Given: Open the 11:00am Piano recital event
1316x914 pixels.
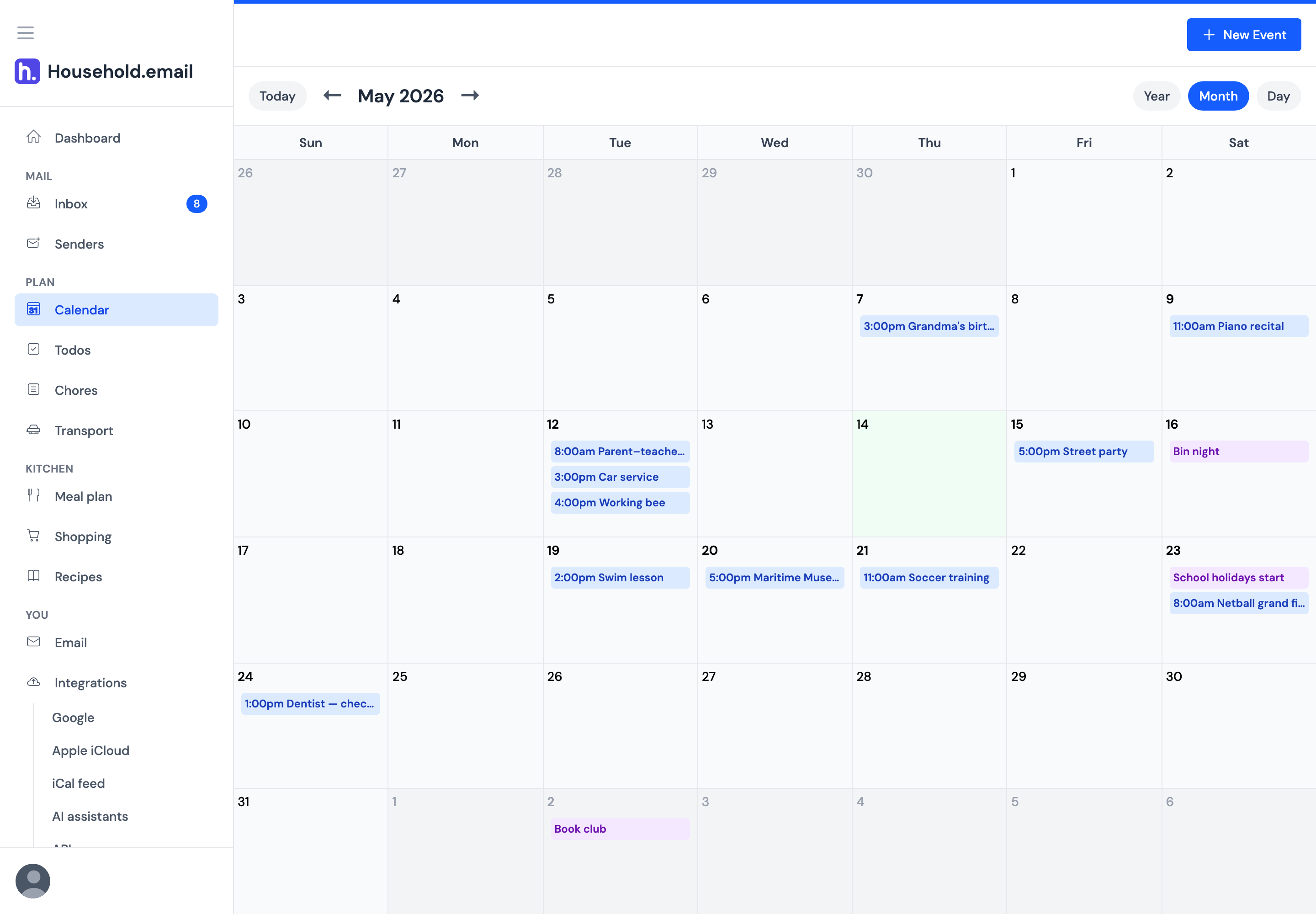Looking at the screenshot, I should 1238,326.
